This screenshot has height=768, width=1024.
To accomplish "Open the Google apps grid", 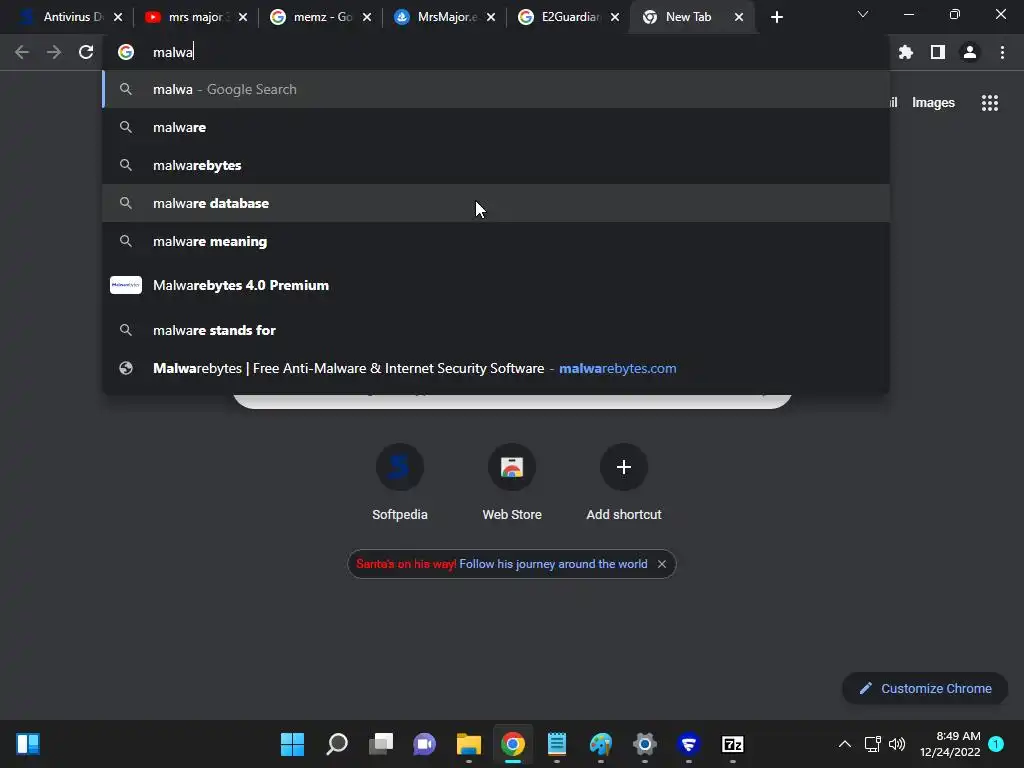I will coord(990,103).
